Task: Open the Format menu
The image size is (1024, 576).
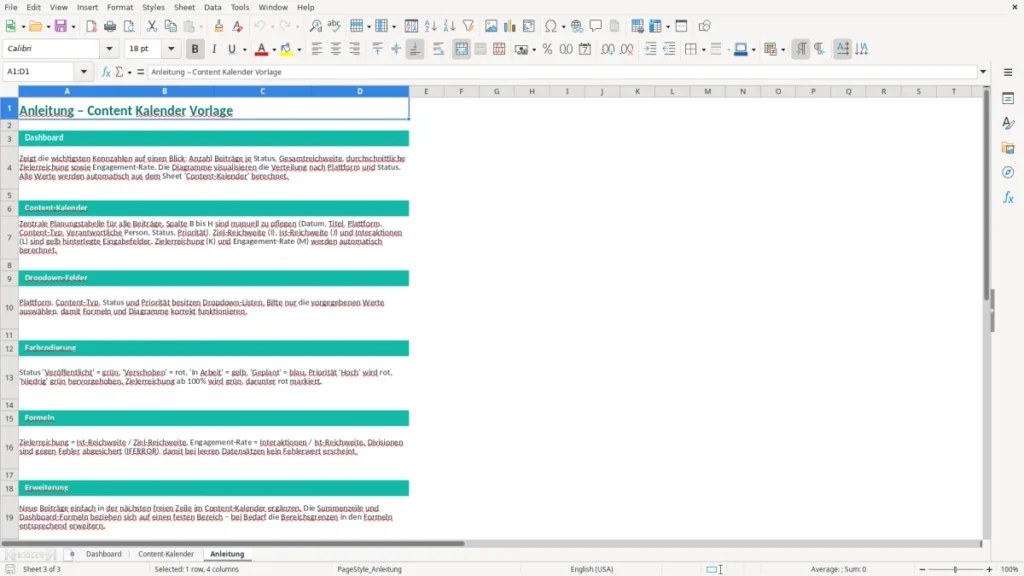Action: (120, 7)
